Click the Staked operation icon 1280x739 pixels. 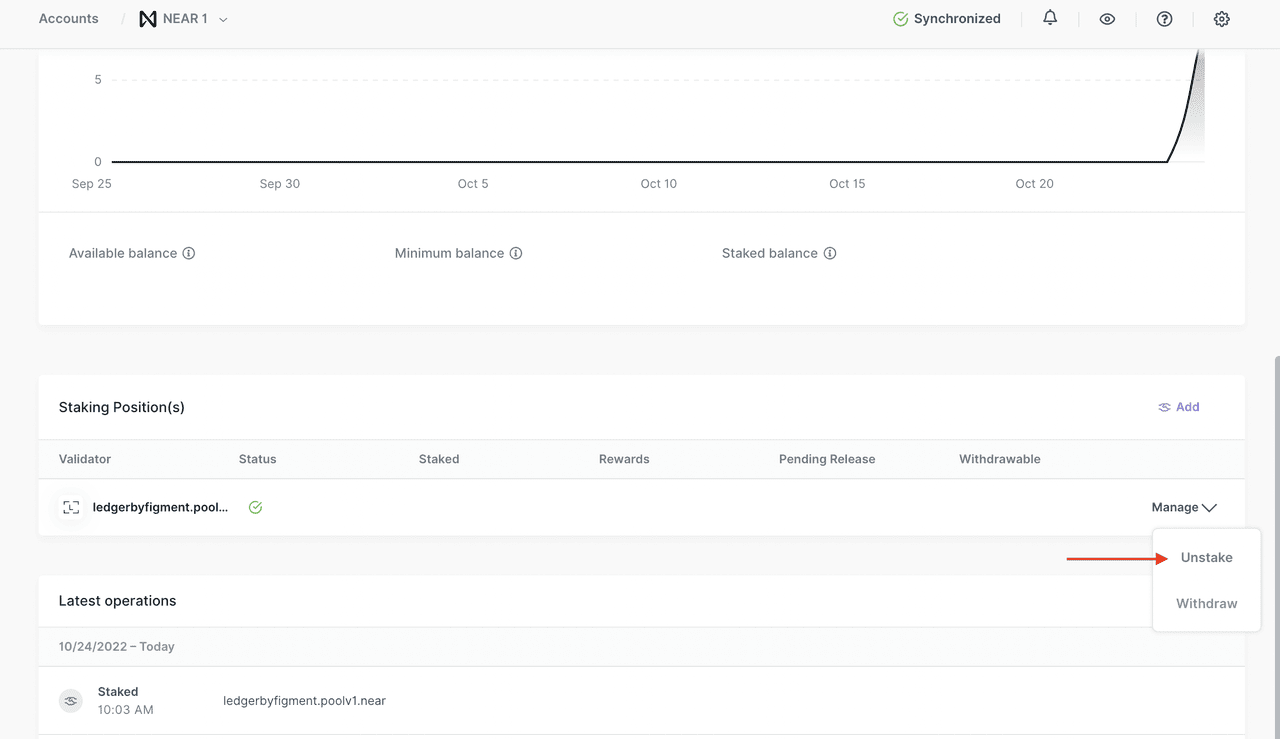71,701
